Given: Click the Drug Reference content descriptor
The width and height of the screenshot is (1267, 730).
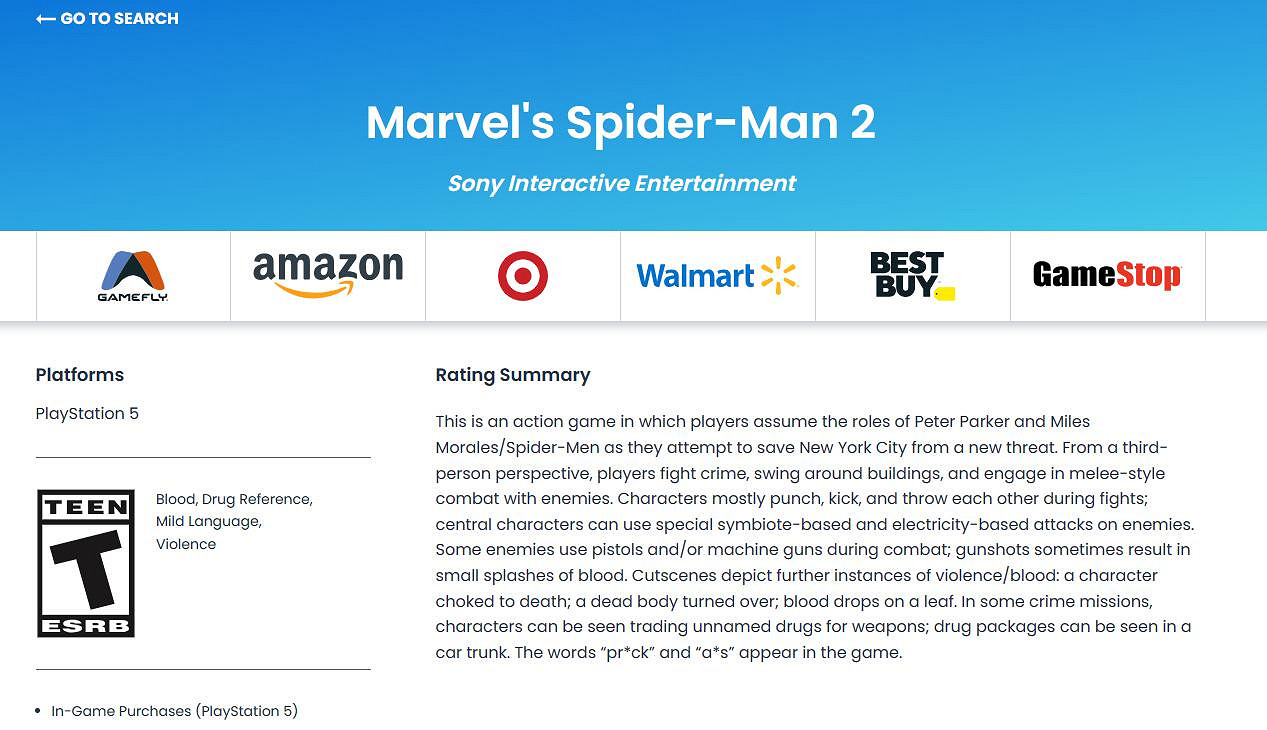Looking at the screenshot, I should (257, 499).
